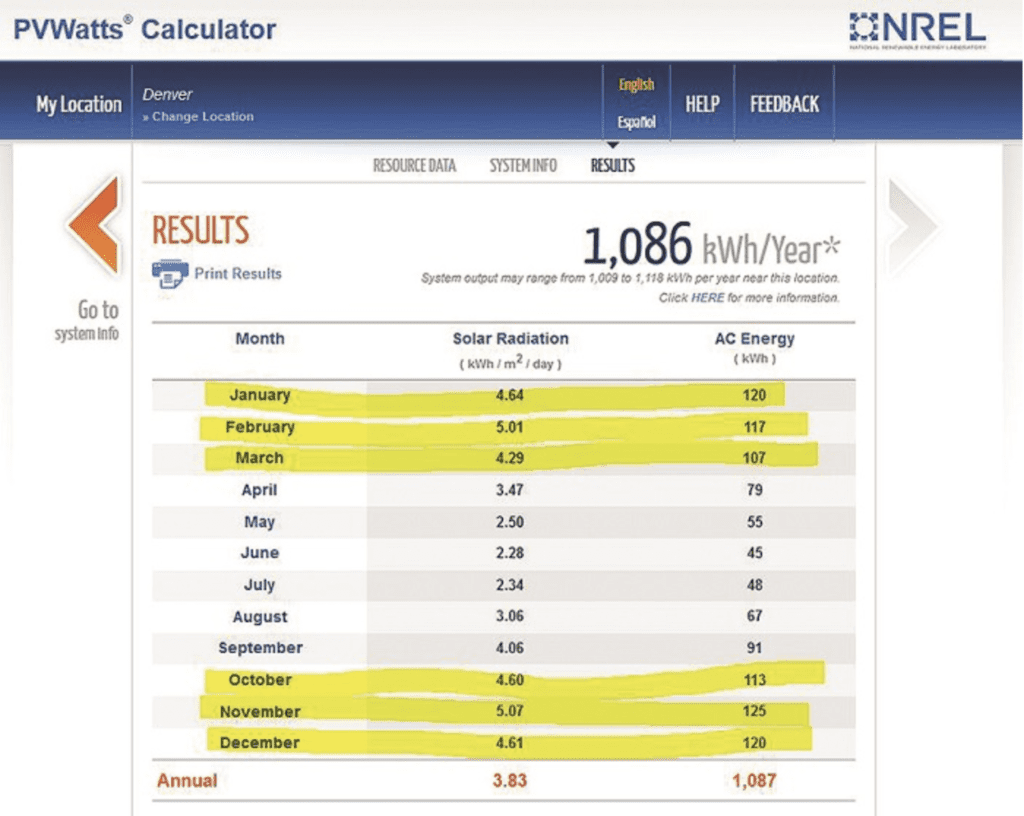This screenshot has width=1024, height=816.
Task: Click October AC energy value 113
Action: (754, 680)
